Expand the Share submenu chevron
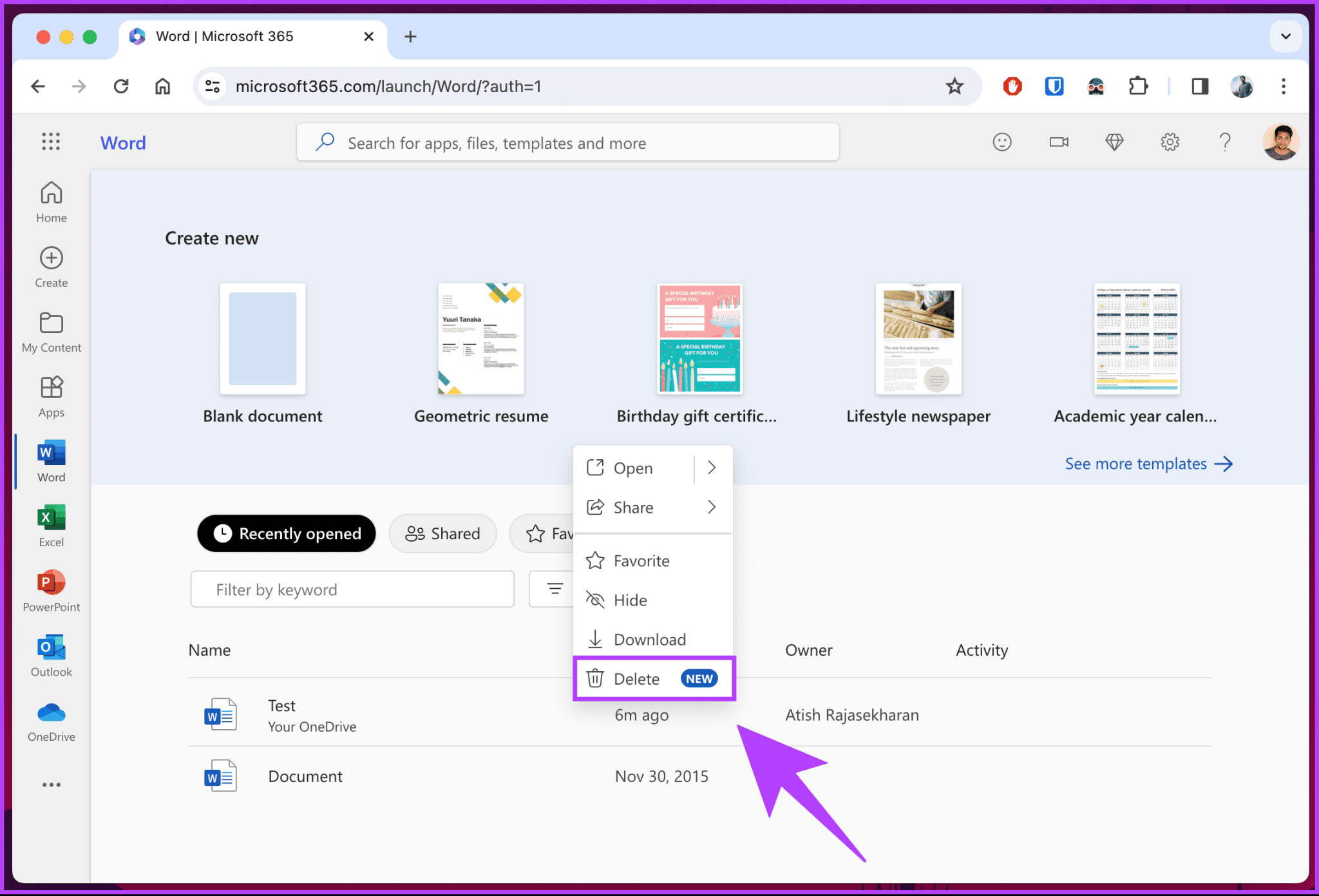This screenshot has width=1319, height=896. click(x=711, y=507)
